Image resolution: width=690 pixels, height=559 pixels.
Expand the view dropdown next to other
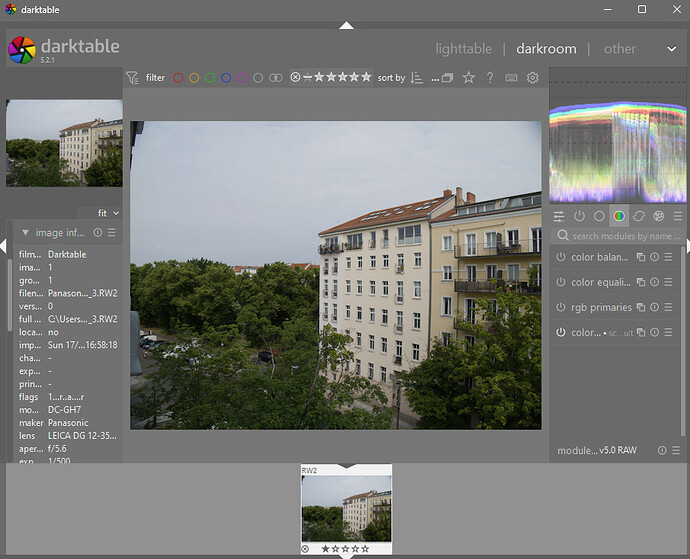(671, 49)
